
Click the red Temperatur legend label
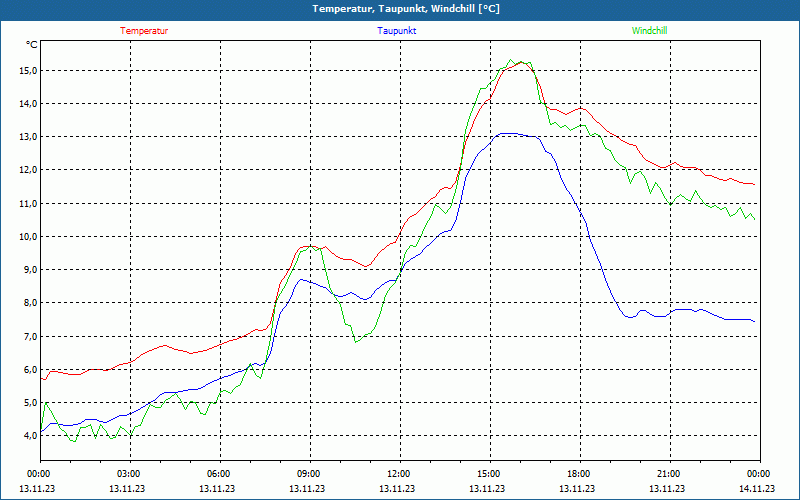pyautogui.click(x=144, y=31)
